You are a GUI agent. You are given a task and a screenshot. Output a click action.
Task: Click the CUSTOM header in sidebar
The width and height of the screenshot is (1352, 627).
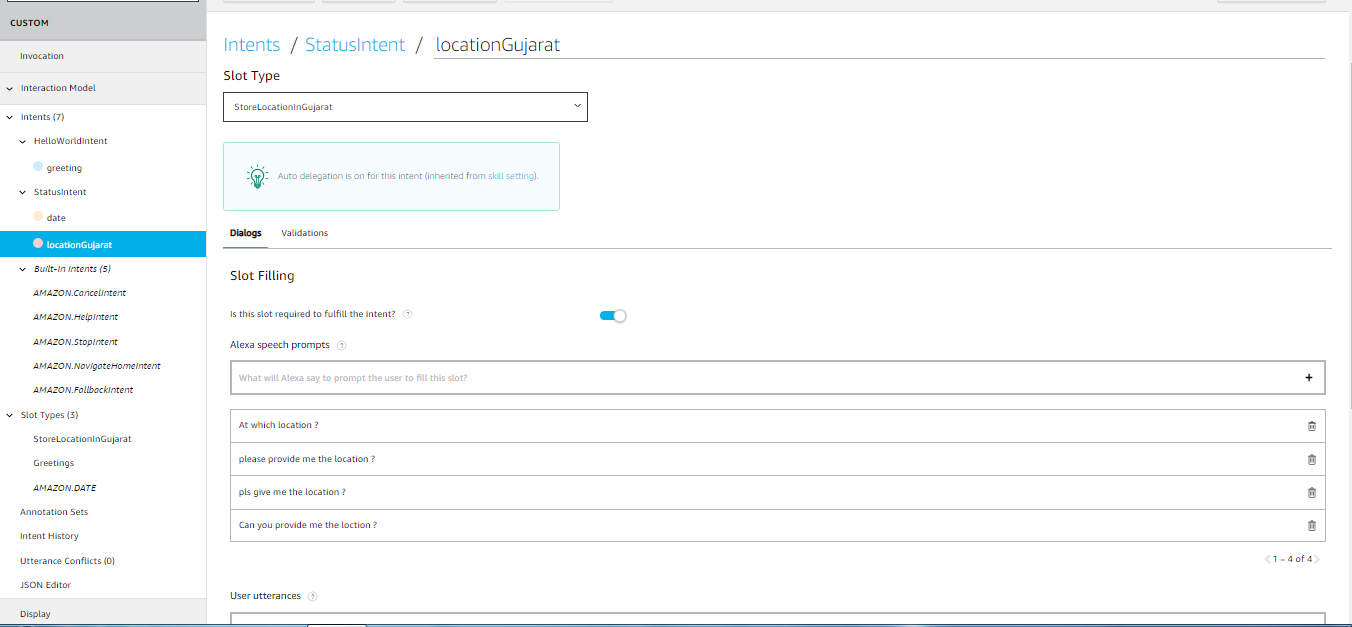tap(29, 23)
